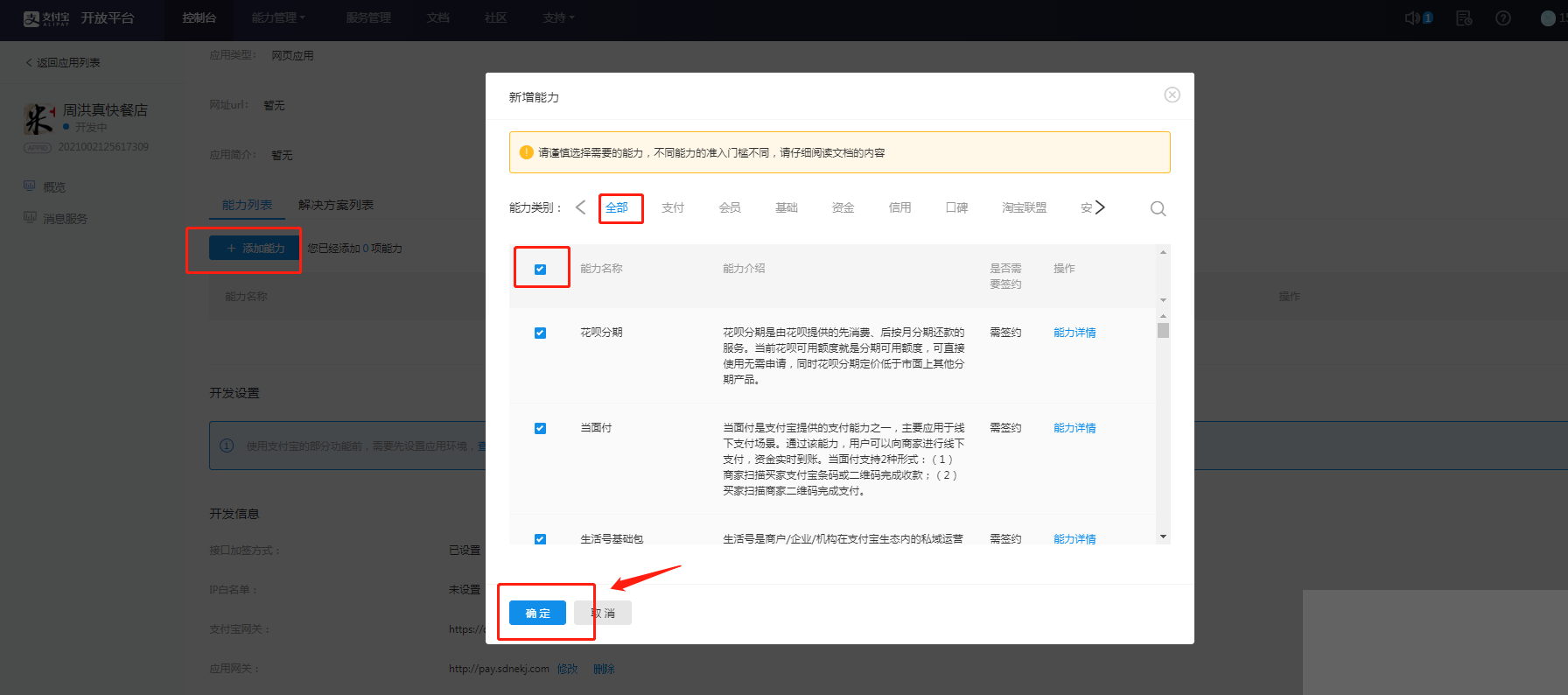Viewport: 1568px width, 695px height.
Task: Select the 全部 category tab
Action: click(617, 207)
